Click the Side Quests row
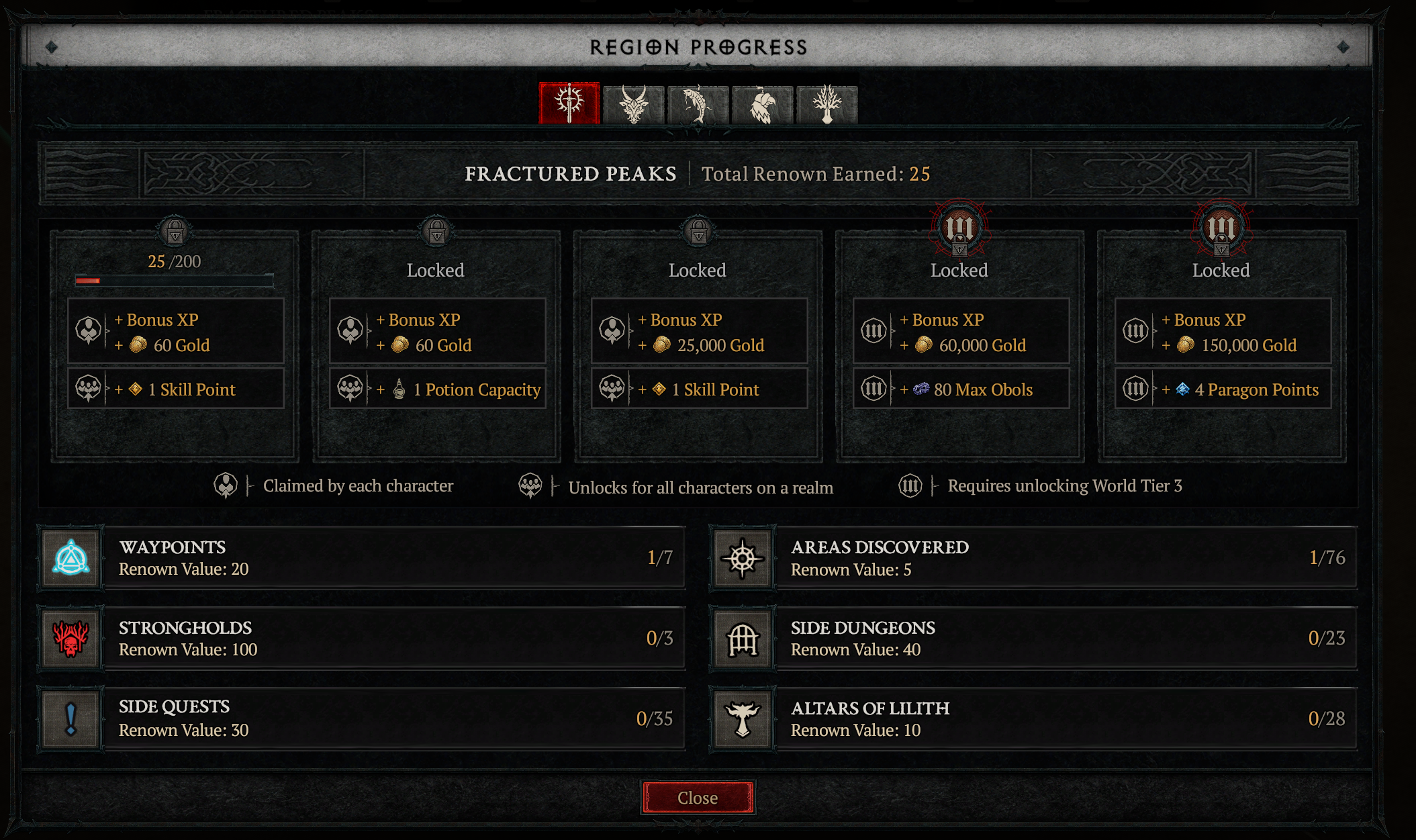The width and height of the screenshot is (1416, 840). 363,719
